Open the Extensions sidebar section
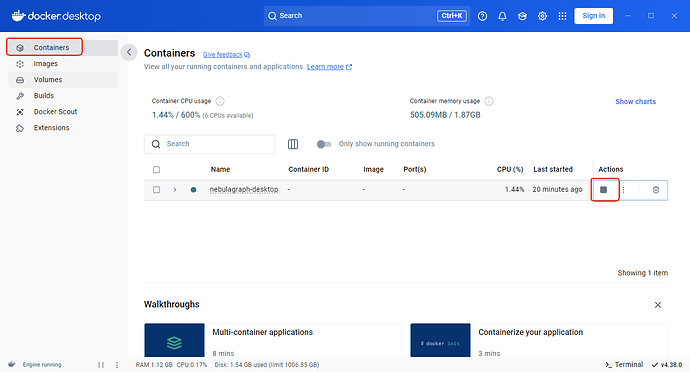Viewport: 690px width, 372px height. [63, 128]
